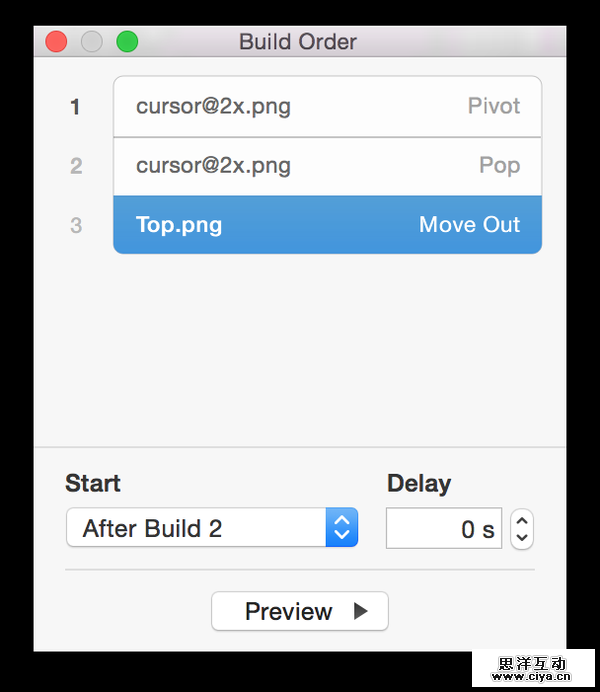Close the Build Order window
The image size is (600, 692).
click(56, 42)
